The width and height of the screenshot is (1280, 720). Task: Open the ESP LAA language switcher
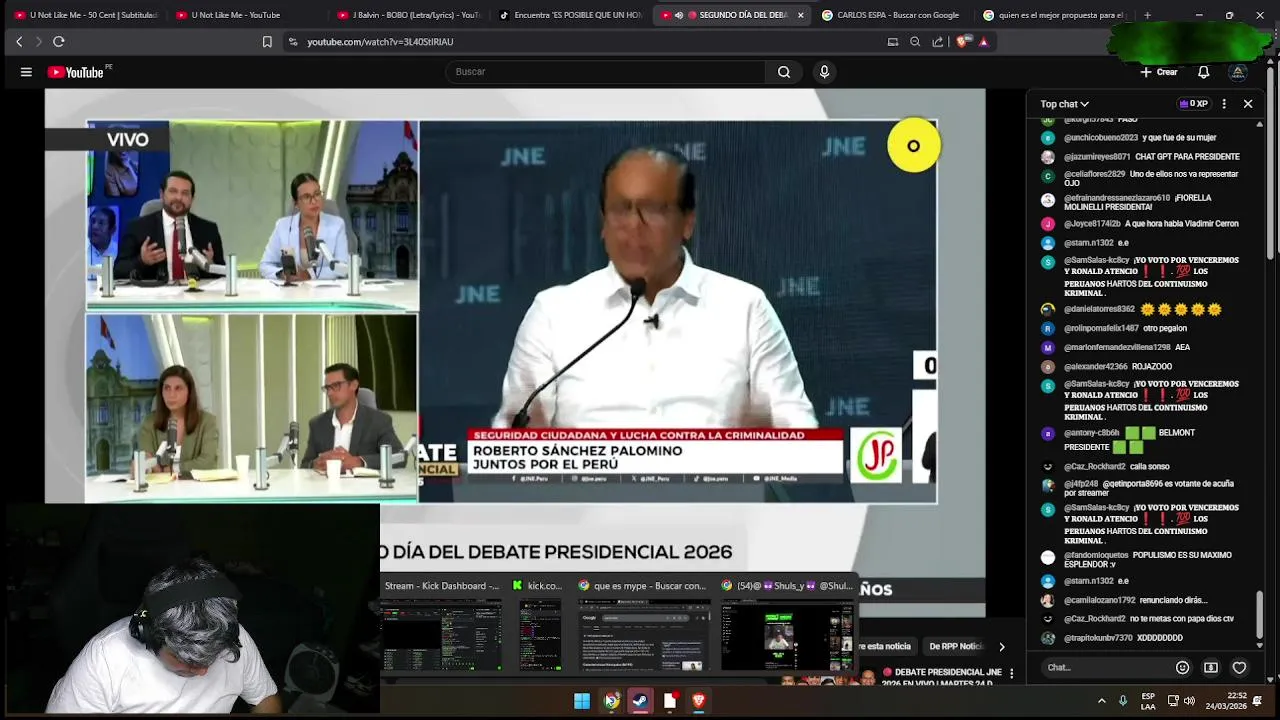click(1148, 701)
